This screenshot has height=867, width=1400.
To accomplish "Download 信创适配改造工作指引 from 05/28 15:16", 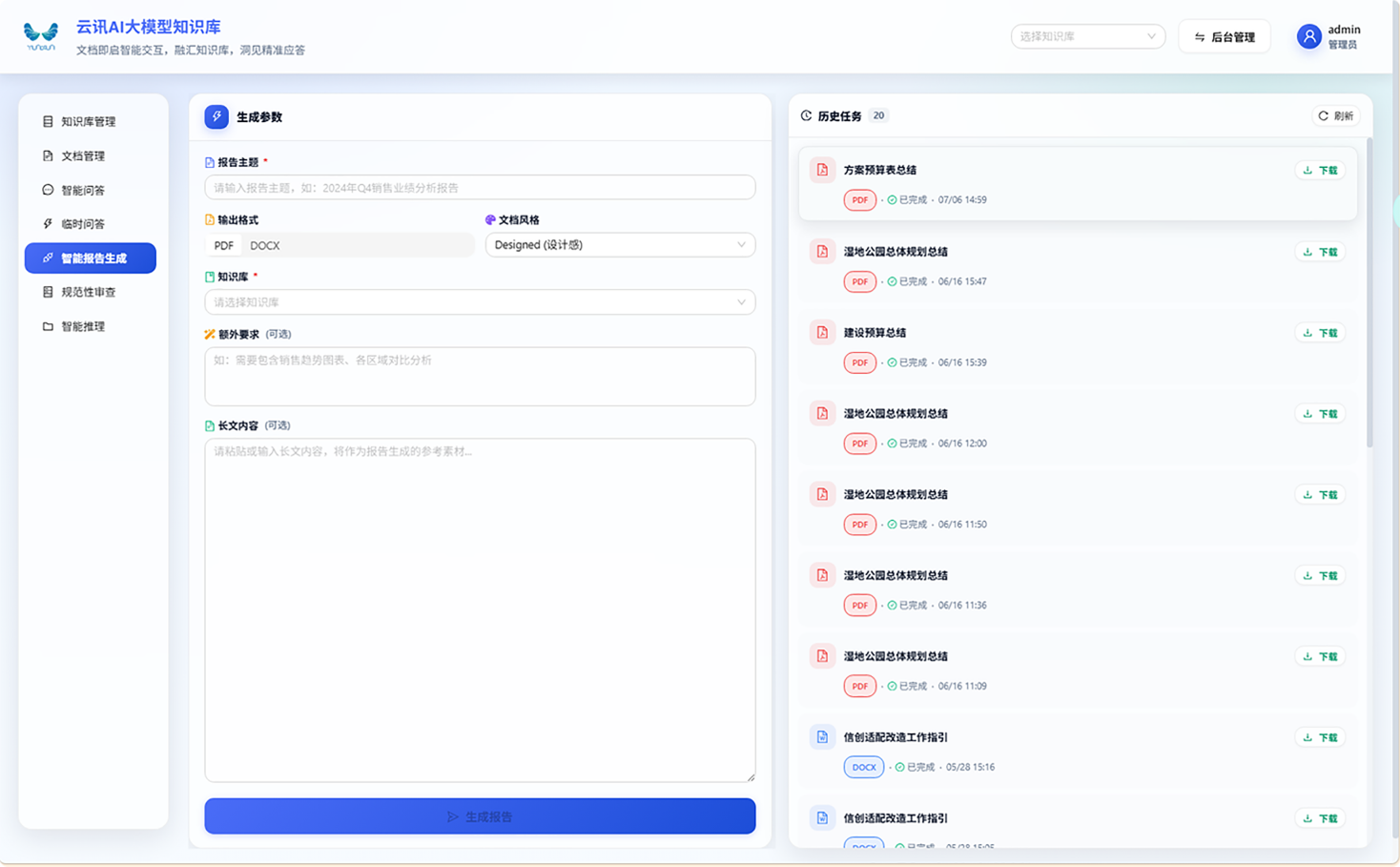I will click(x=1320, y=737).
